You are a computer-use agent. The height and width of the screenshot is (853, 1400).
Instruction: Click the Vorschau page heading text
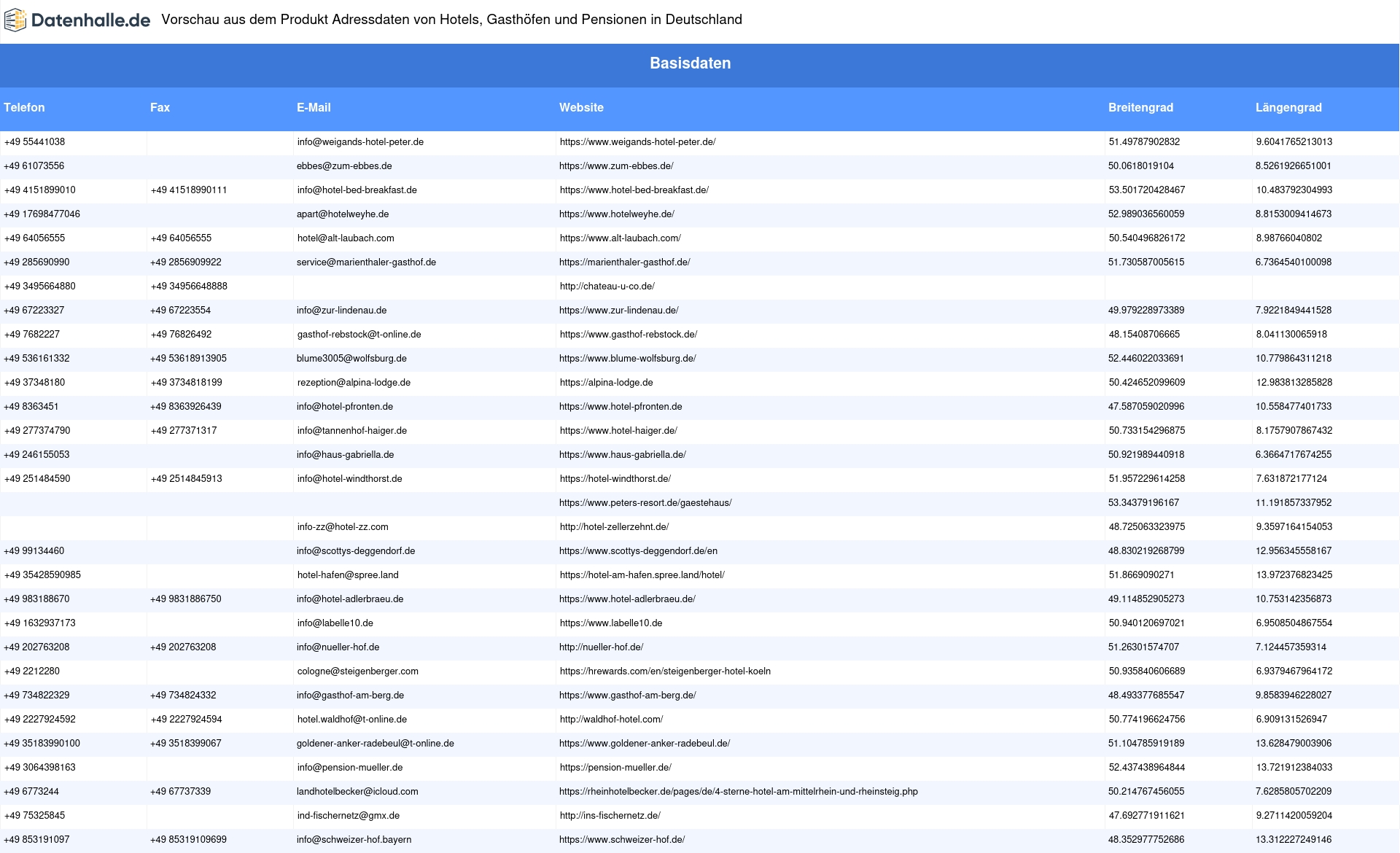point(451,20)
